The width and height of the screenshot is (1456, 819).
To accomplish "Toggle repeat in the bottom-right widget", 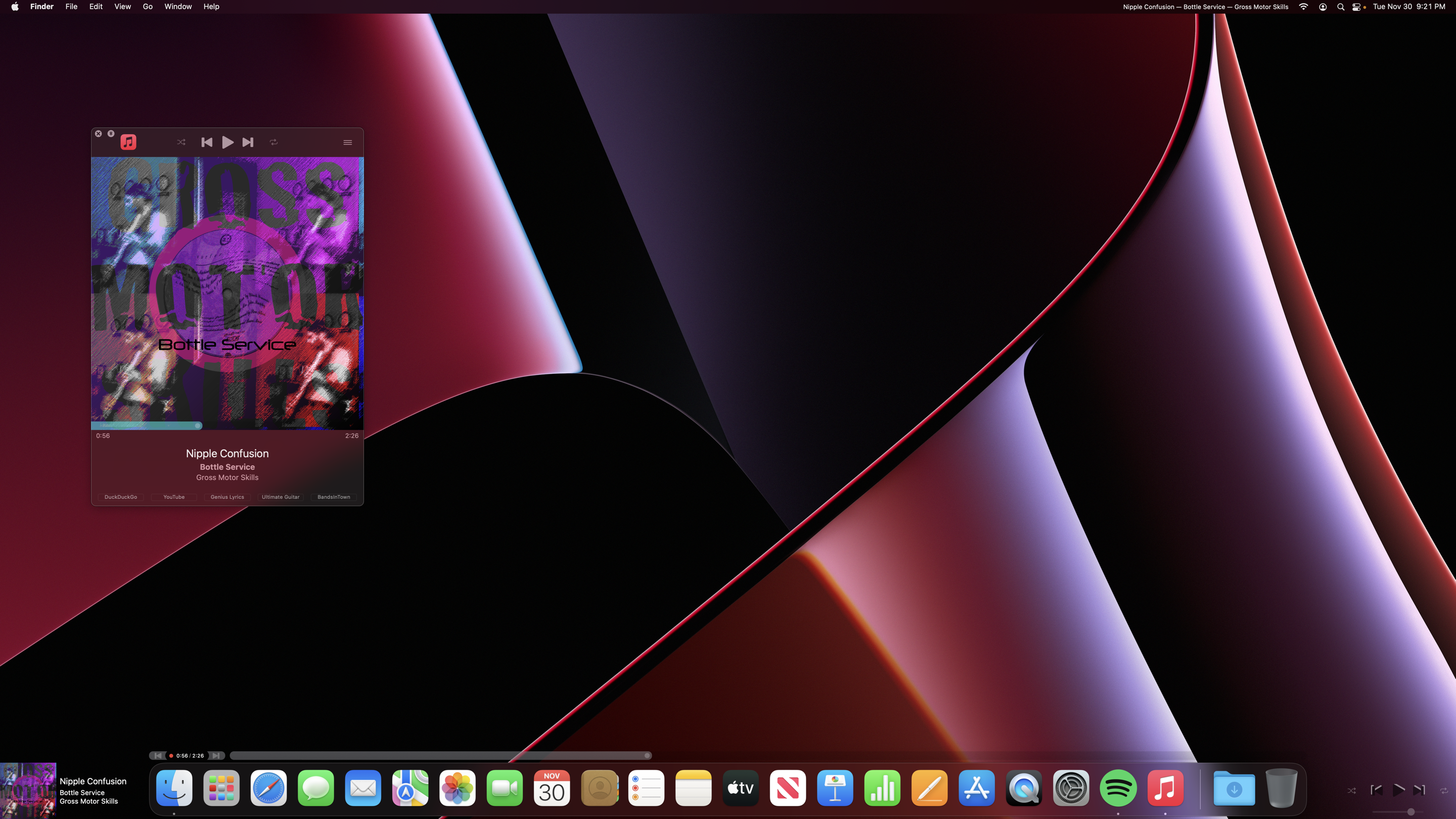I will click(x=1444, y=791).
